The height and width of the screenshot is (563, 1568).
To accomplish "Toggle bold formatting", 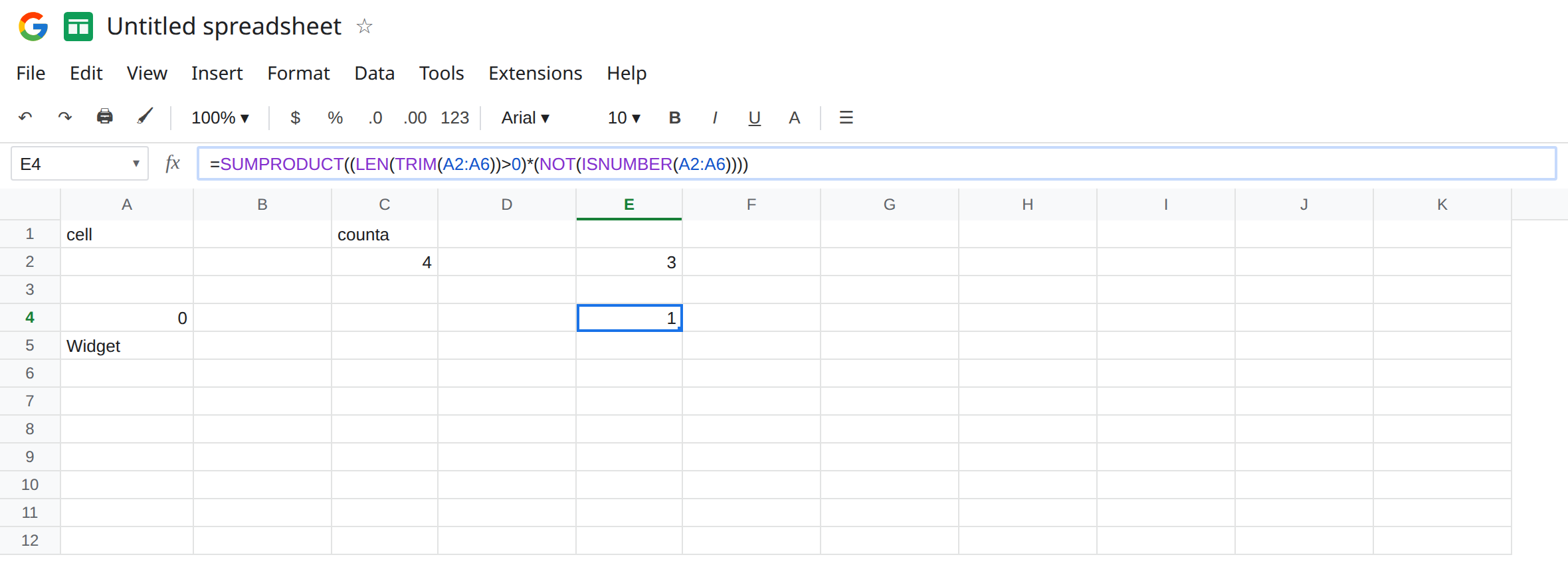I will pos(674,118).
